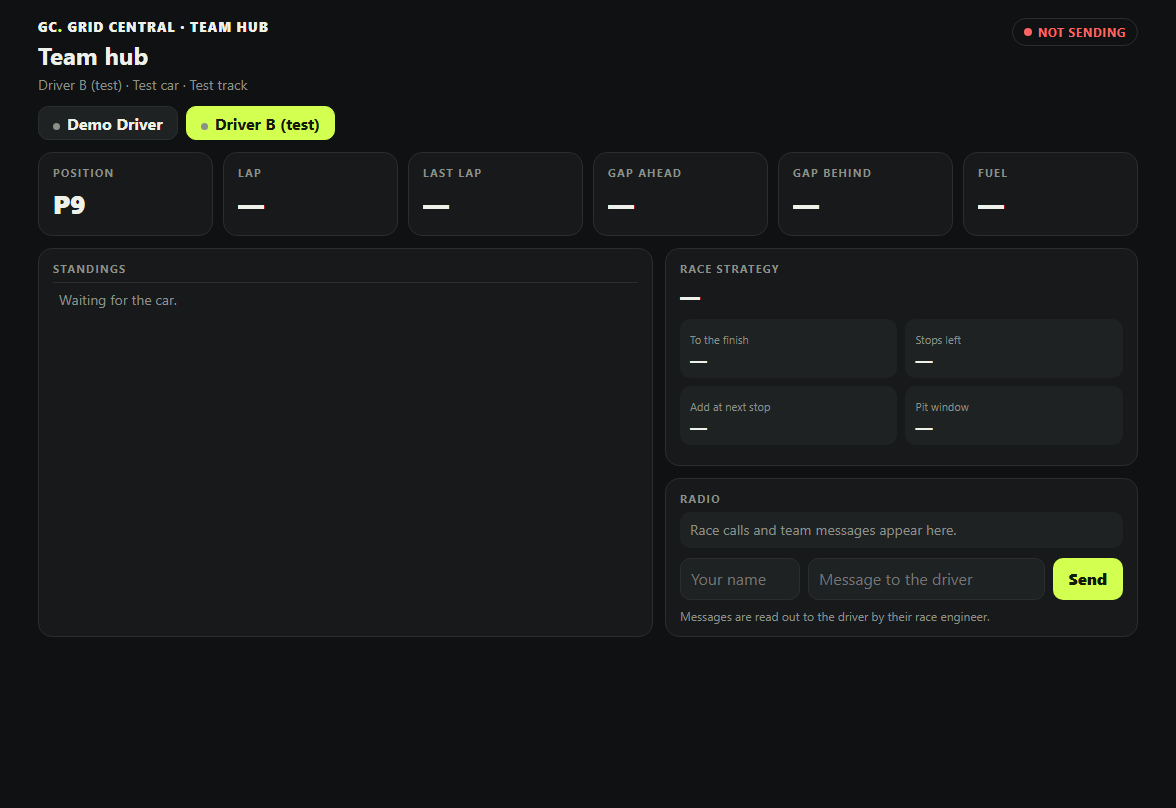Click the Send button
This screenshot has height=808, width=1176.
pos(1088,579)
